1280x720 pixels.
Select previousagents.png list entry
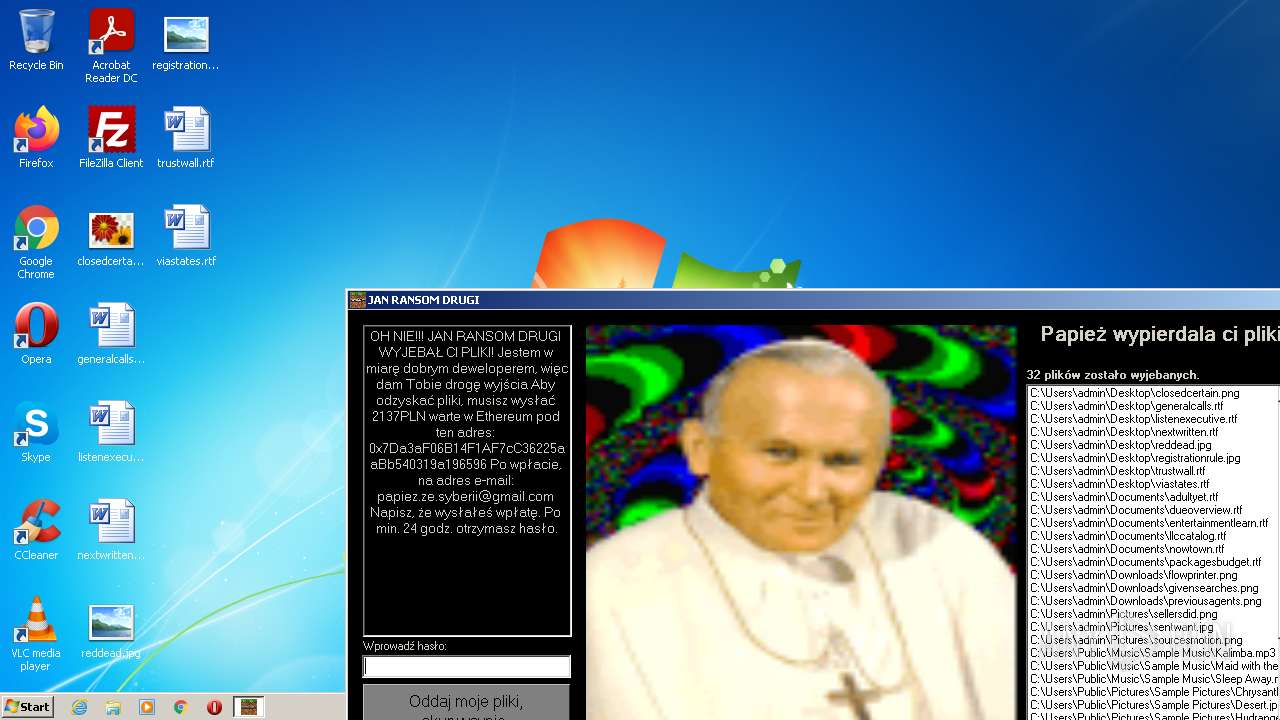(1145, 601)
